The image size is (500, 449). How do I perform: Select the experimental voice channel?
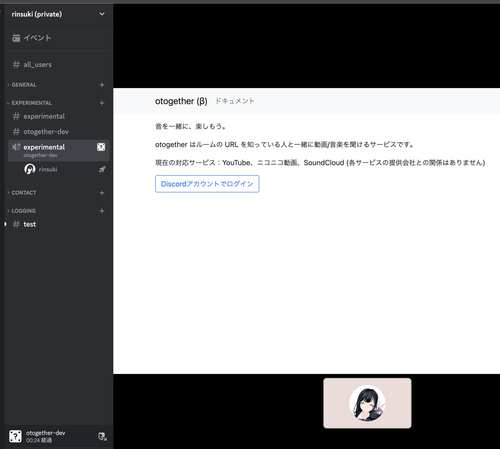point(58,151)
